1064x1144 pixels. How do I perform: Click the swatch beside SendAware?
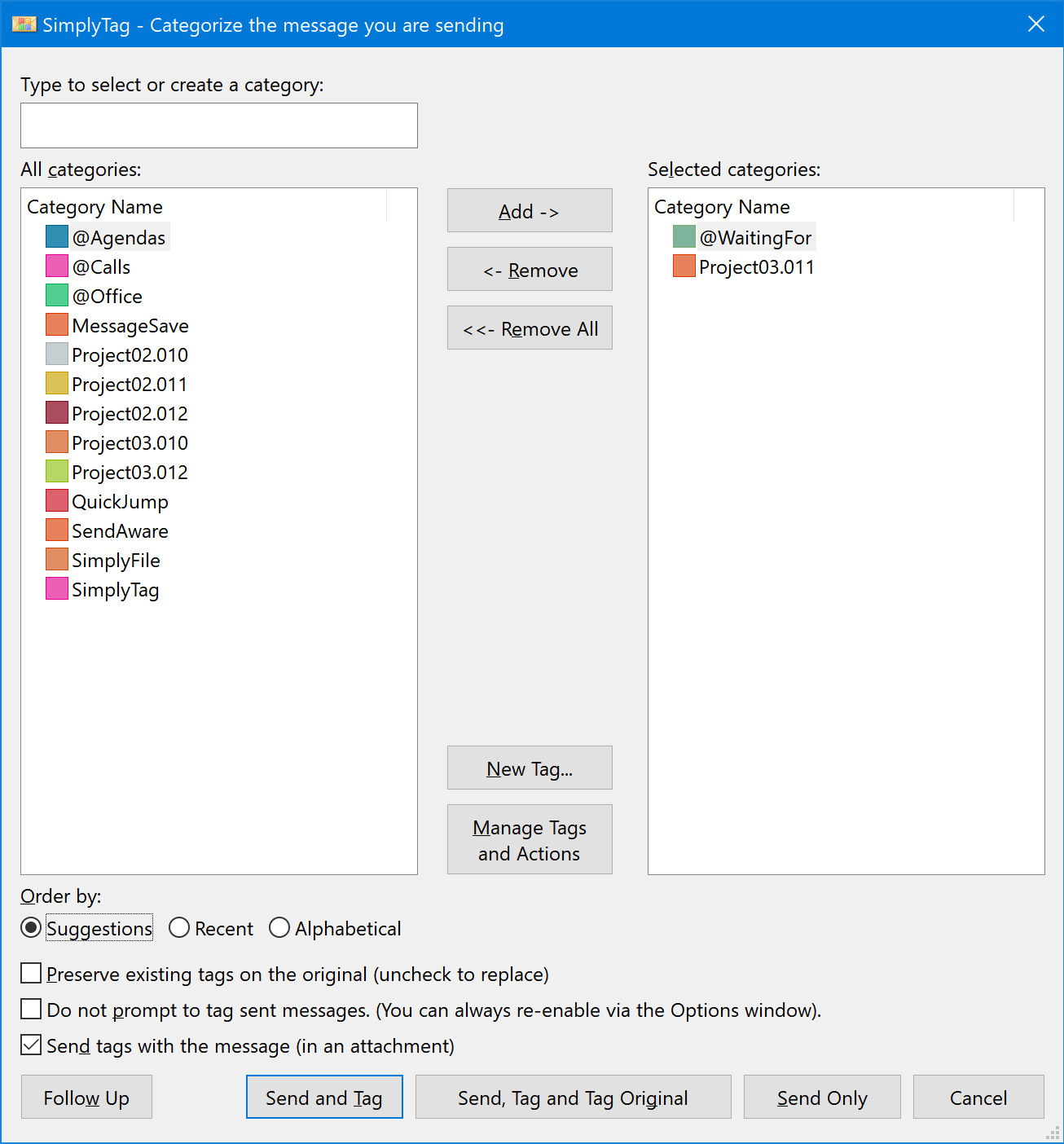click(x=57, y=530)
